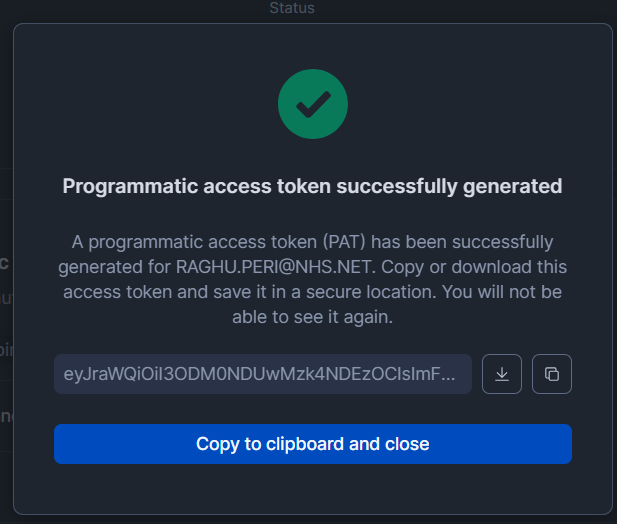This screenshot has width=617, height=524.
Task: Copy the token using the copy icon
Action: [552, 374]
